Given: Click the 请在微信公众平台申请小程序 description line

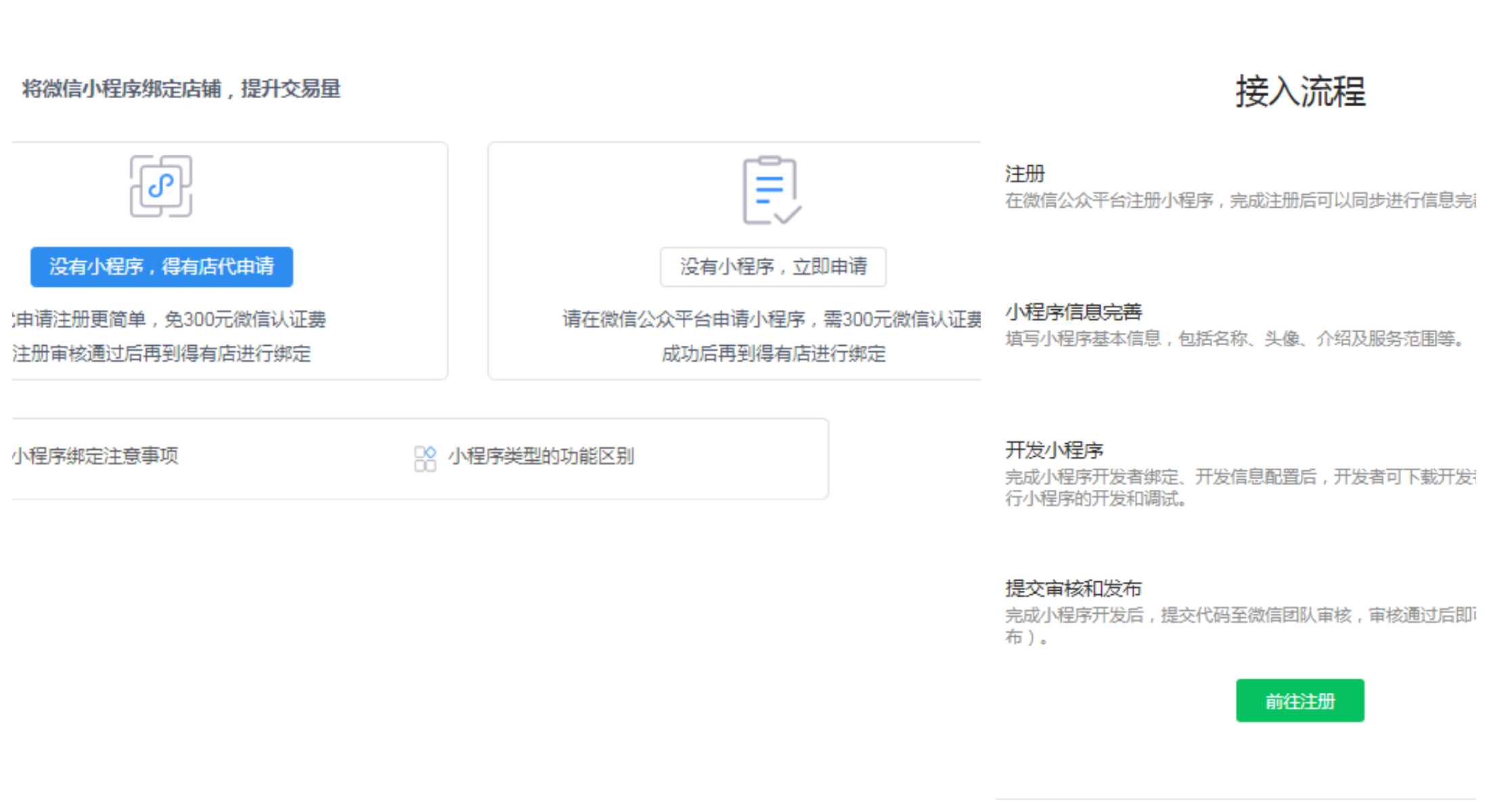Looking at the screenshot, I should pyautogui.click(x=772, y=319).
